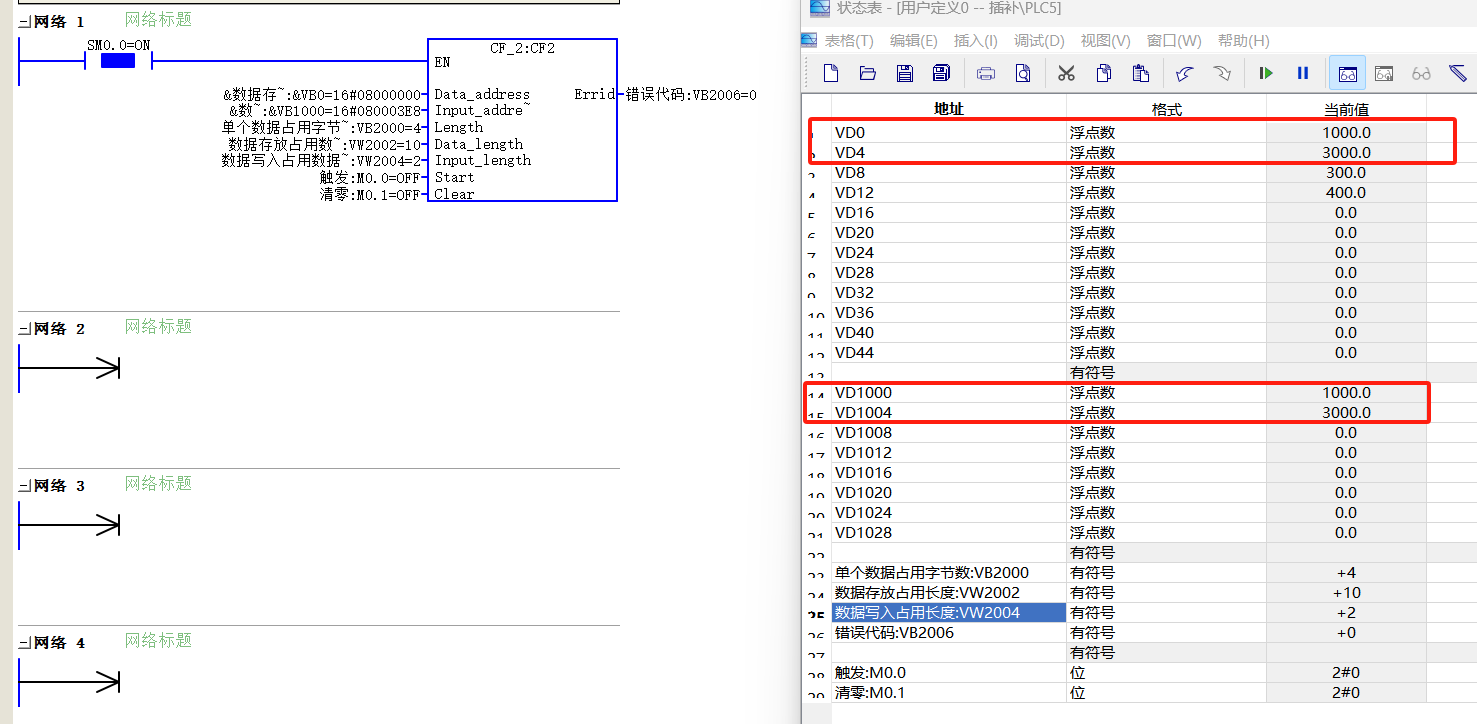Click the small icon left of 表格(T) menu

[810, 41]
